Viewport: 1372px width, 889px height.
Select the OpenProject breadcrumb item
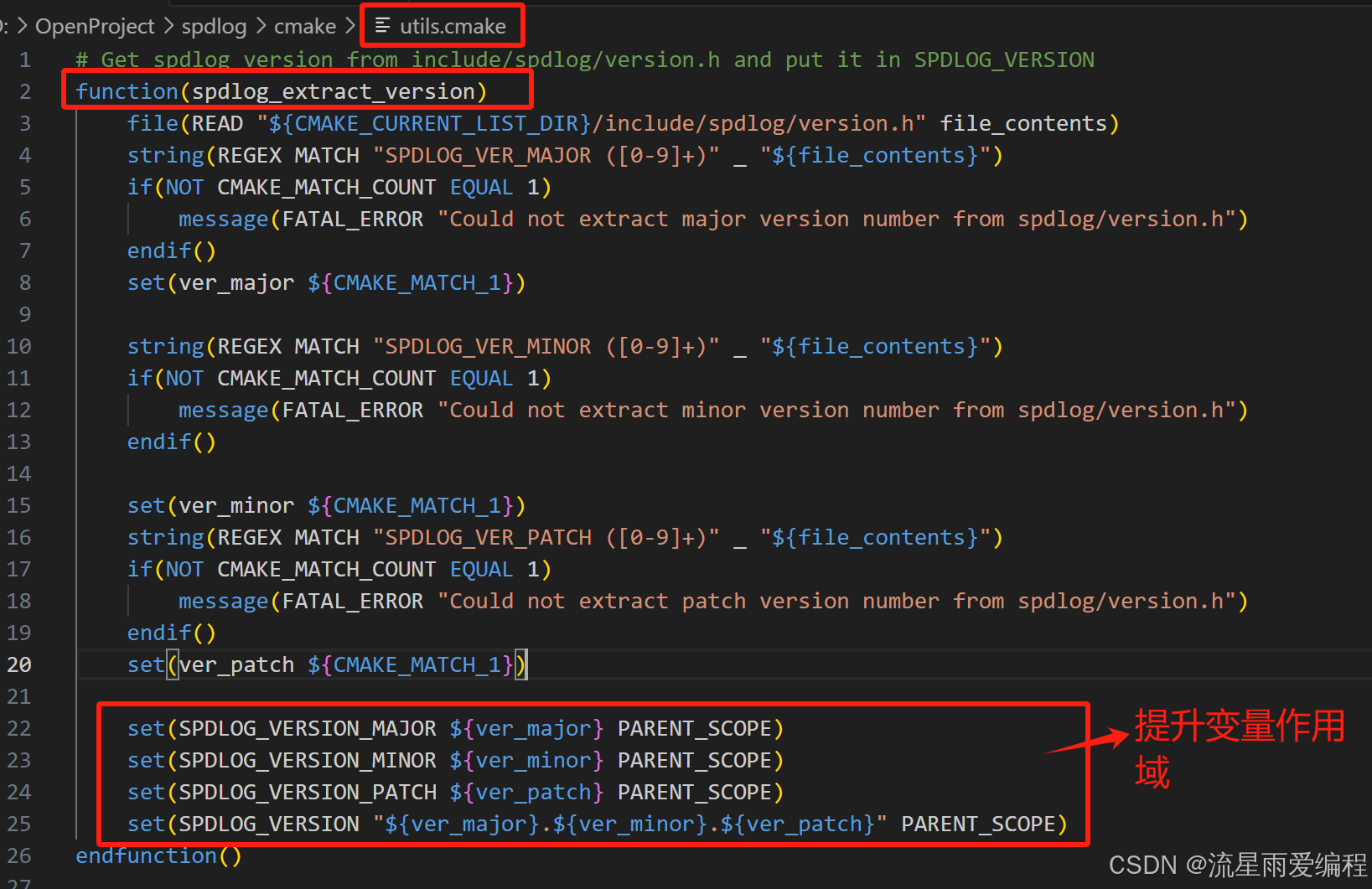point(95,25)
